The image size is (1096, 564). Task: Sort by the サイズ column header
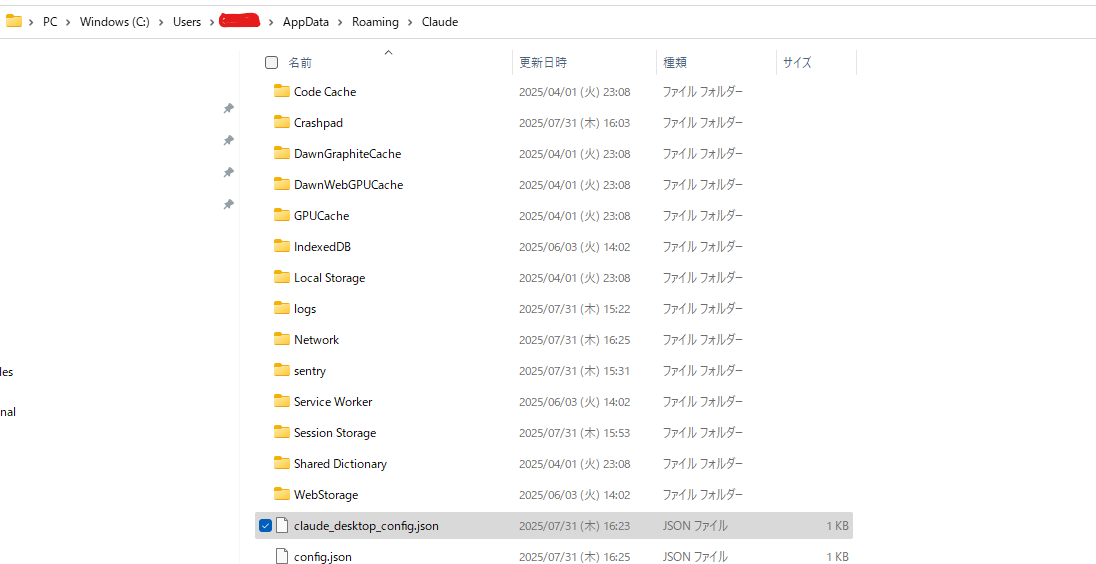[x=798, y=62]
